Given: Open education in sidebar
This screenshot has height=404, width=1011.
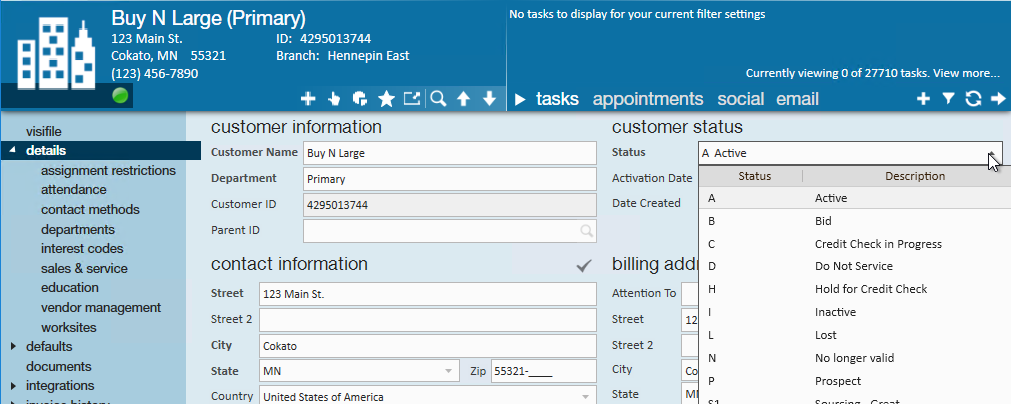Looking at the screenshot, I should coord(70,288).
